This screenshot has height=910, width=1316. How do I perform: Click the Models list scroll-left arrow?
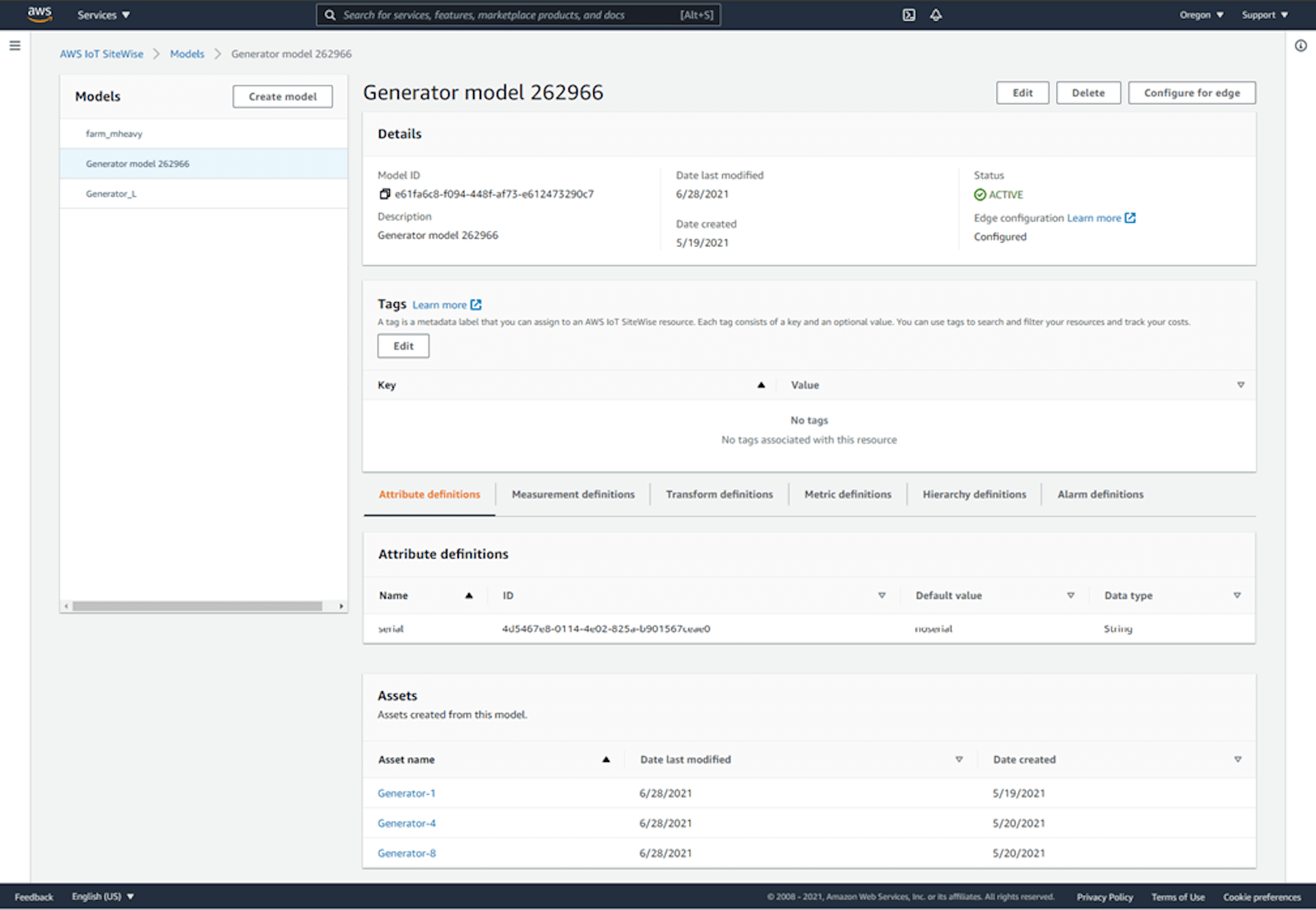[x=66, y=606]
